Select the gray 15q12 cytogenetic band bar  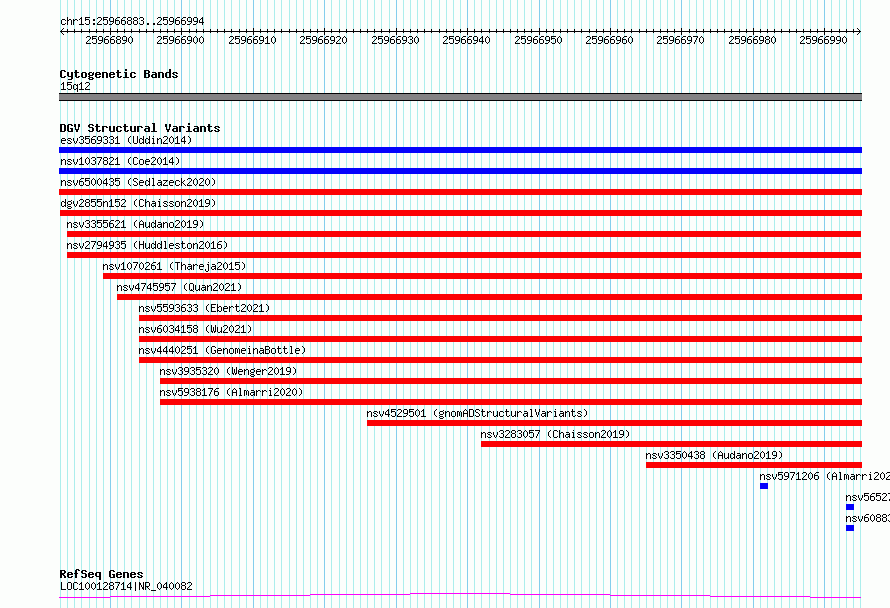[460, 97]
